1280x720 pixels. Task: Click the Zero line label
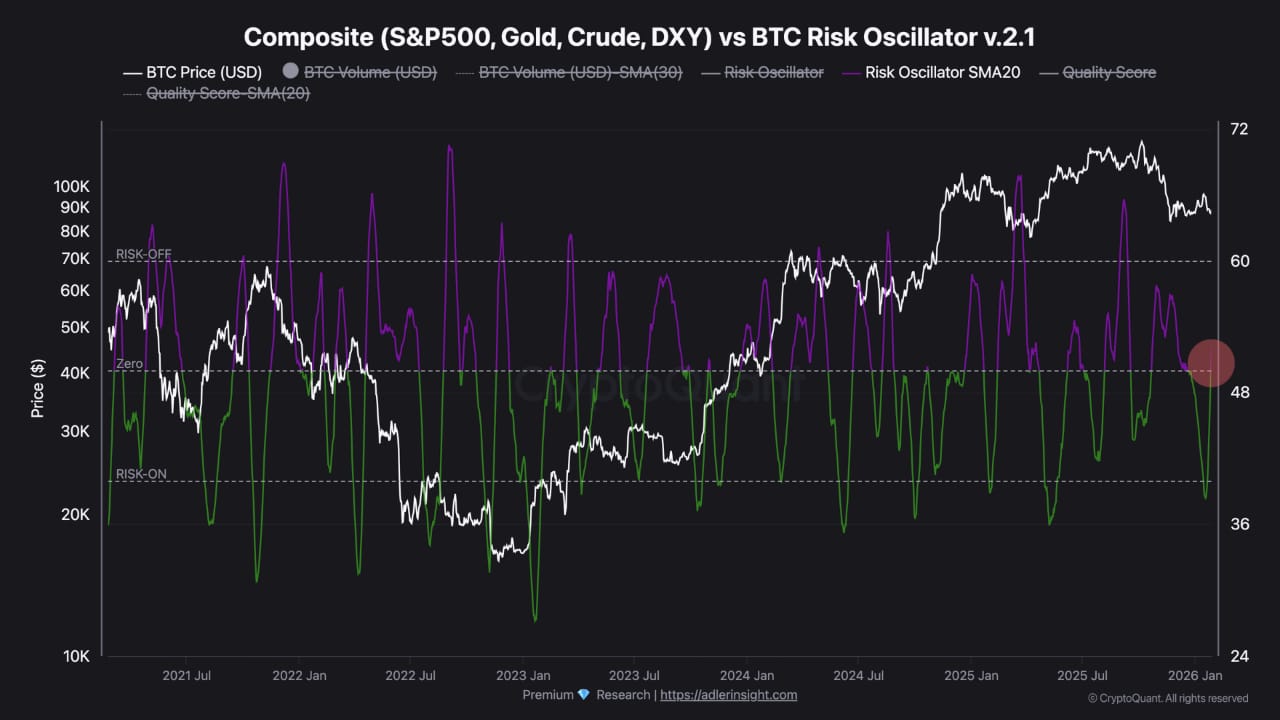tap(130, 364)
